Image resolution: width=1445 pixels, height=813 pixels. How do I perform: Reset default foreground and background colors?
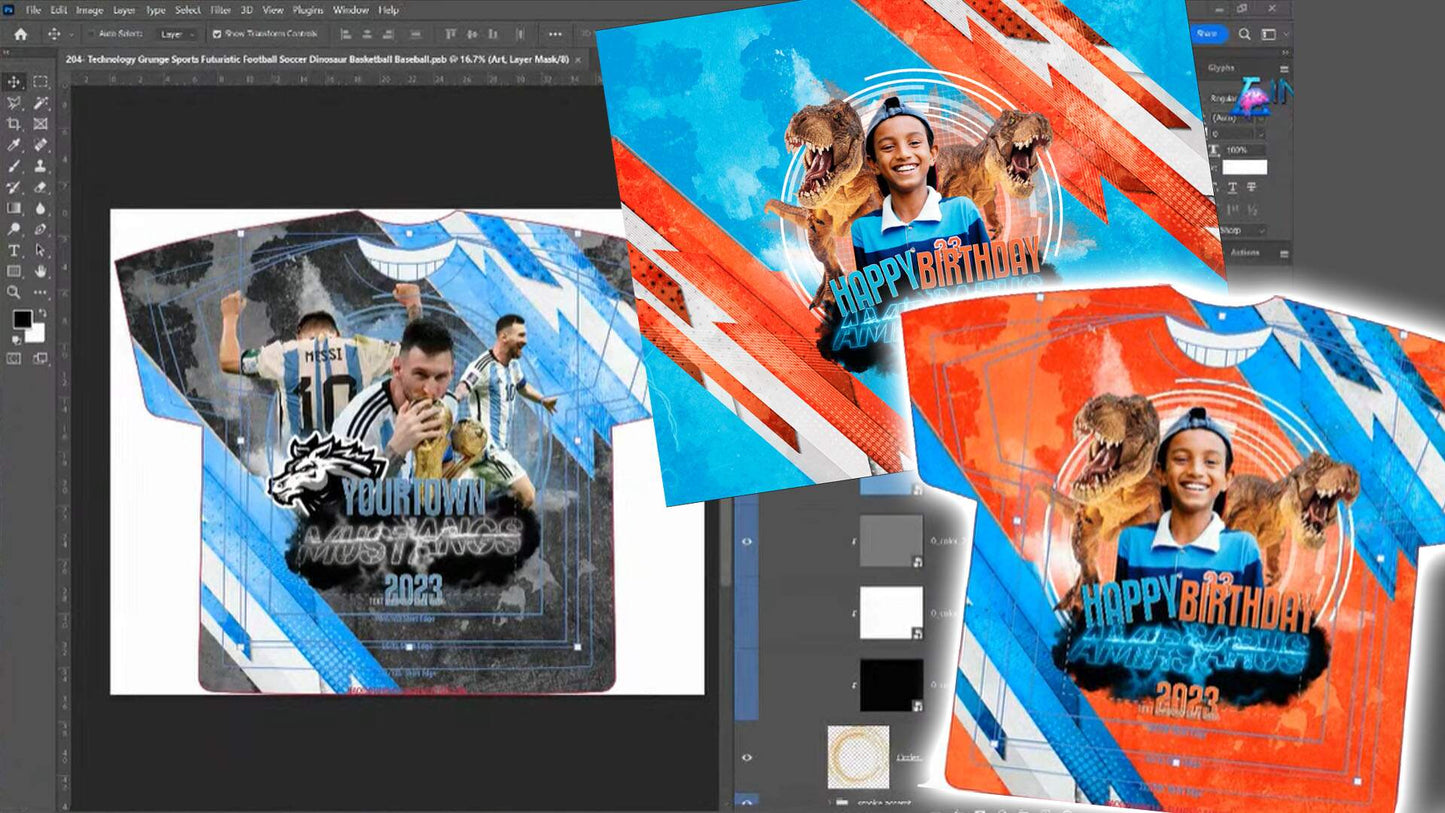tap(15, 338)
